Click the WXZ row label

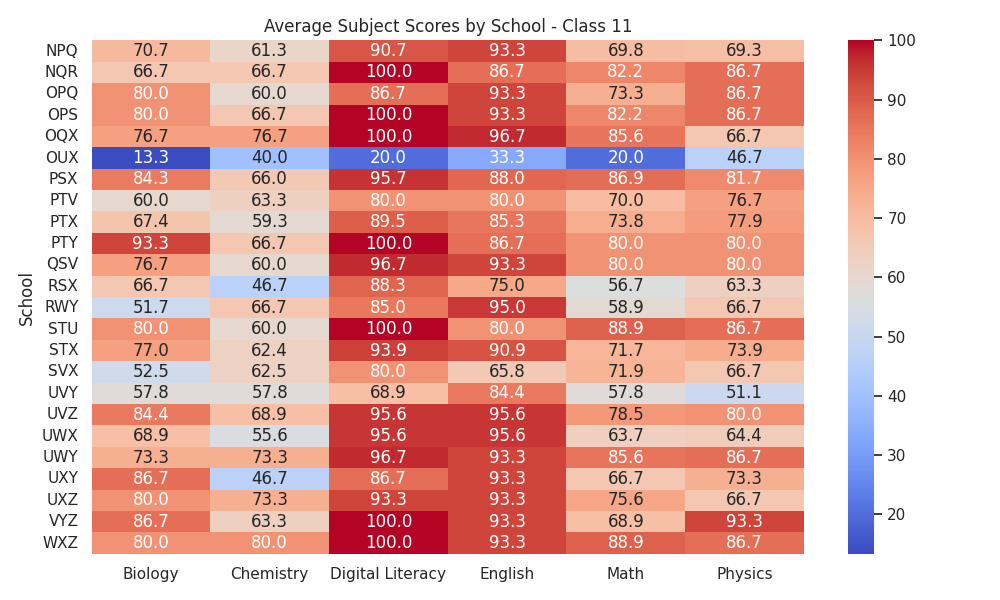click(61, 543)
